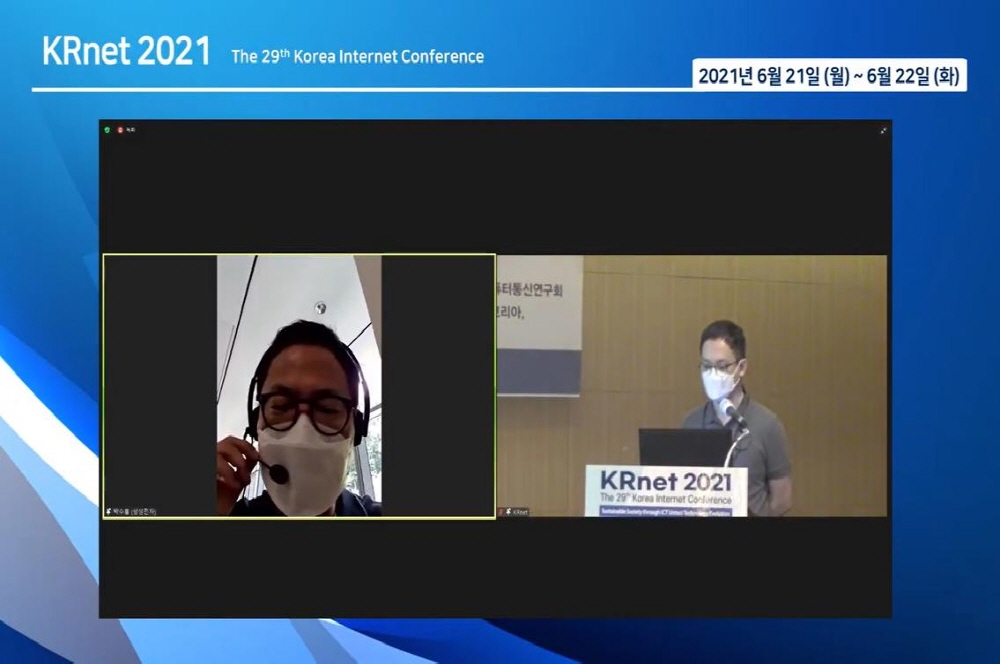
Task: Click the date badge showing 2021년 6월 21일
Action: [829, 77]
